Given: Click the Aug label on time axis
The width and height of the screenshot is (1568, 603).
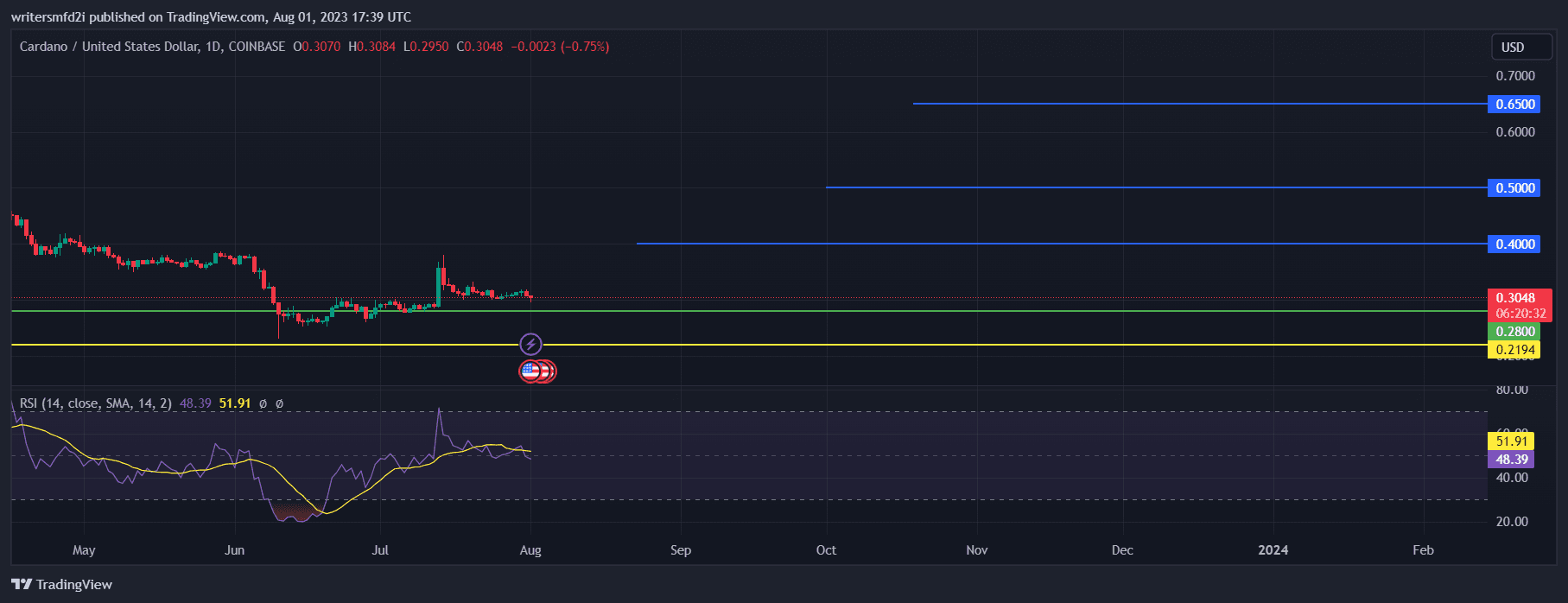Looking at the screenshot, I should [x=530, y=550].
